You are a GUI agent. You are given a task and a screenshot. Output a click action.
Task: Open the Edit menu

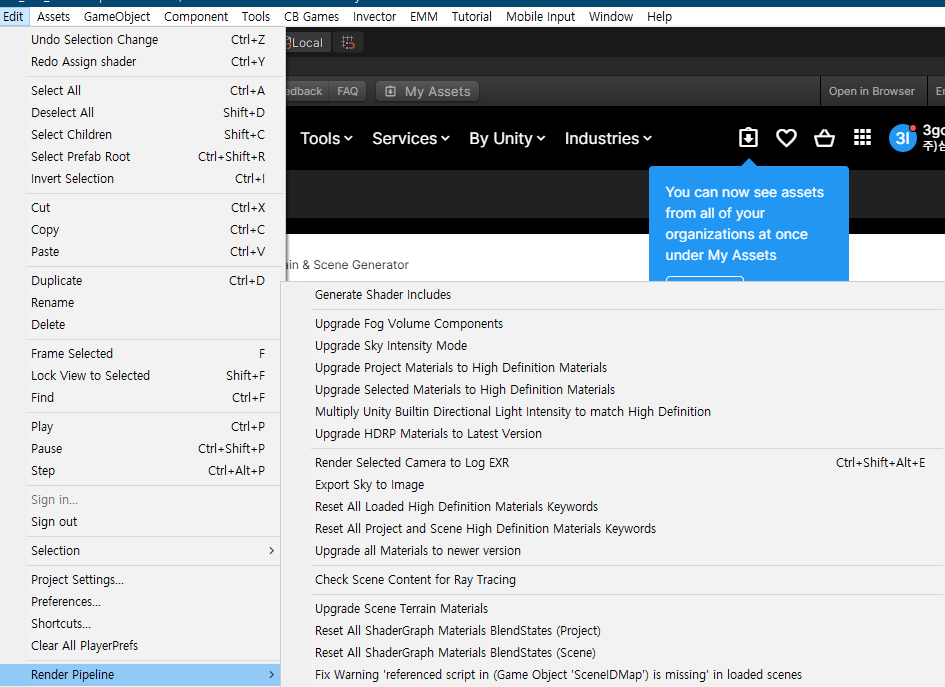(x=13, y=17)
